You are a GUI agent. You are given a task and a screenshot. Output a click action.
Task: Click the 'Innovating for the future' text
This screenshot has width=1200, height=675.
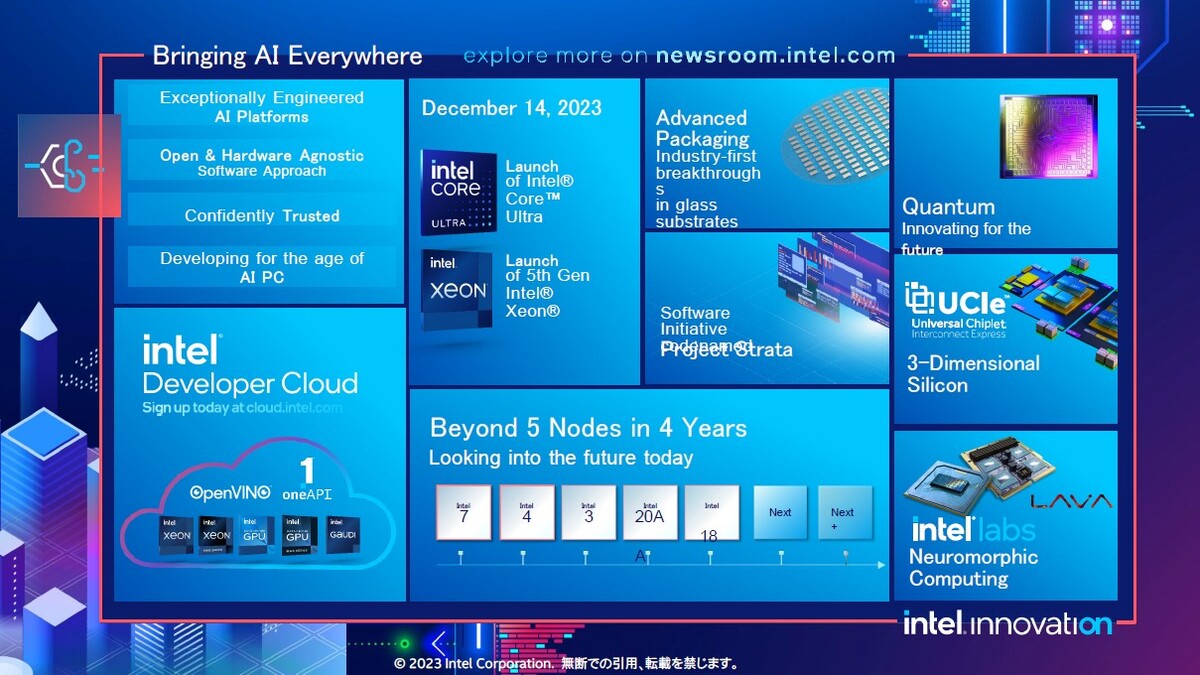966,239
